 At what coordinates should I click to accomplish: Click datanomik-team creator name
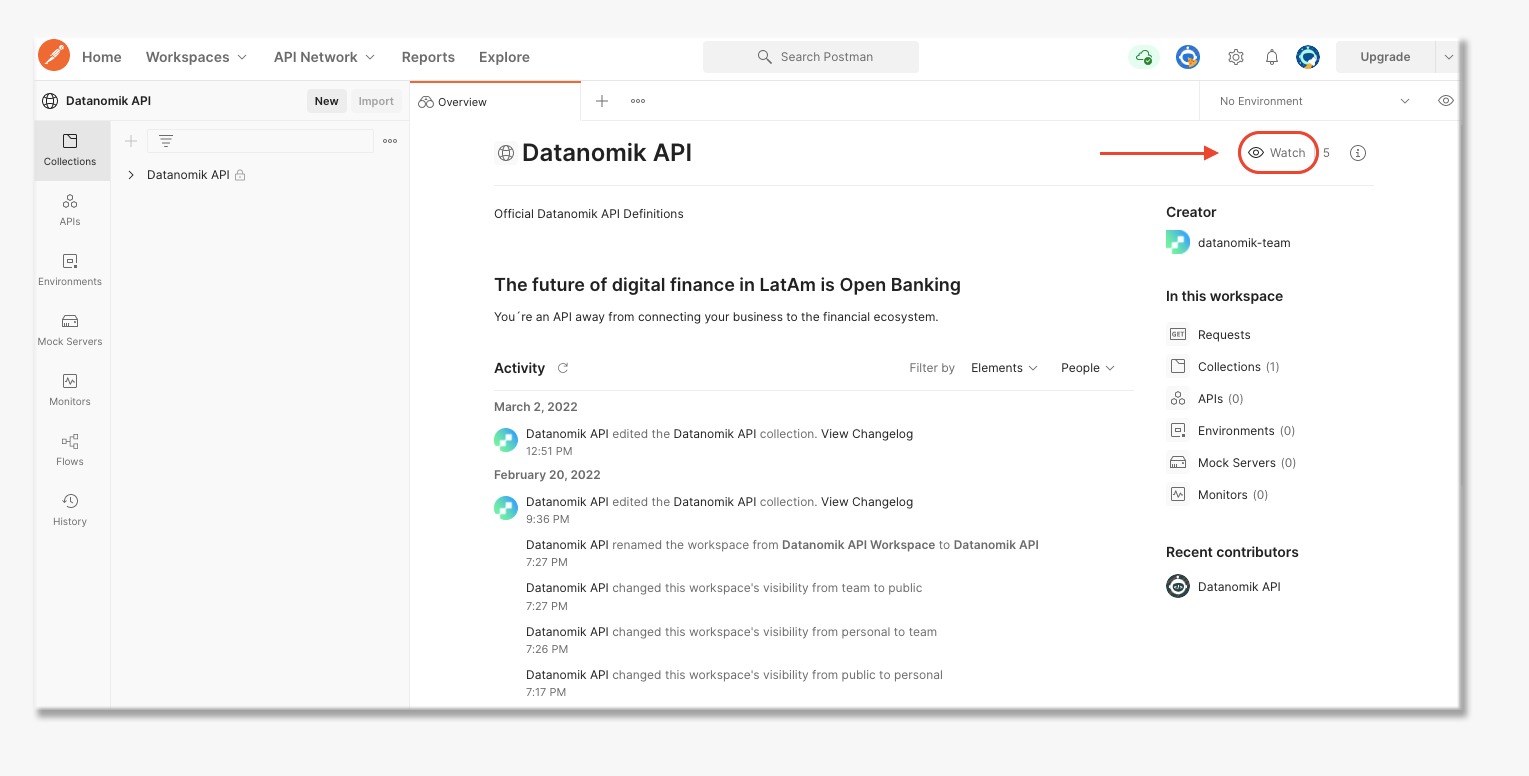click(1244, 243)
